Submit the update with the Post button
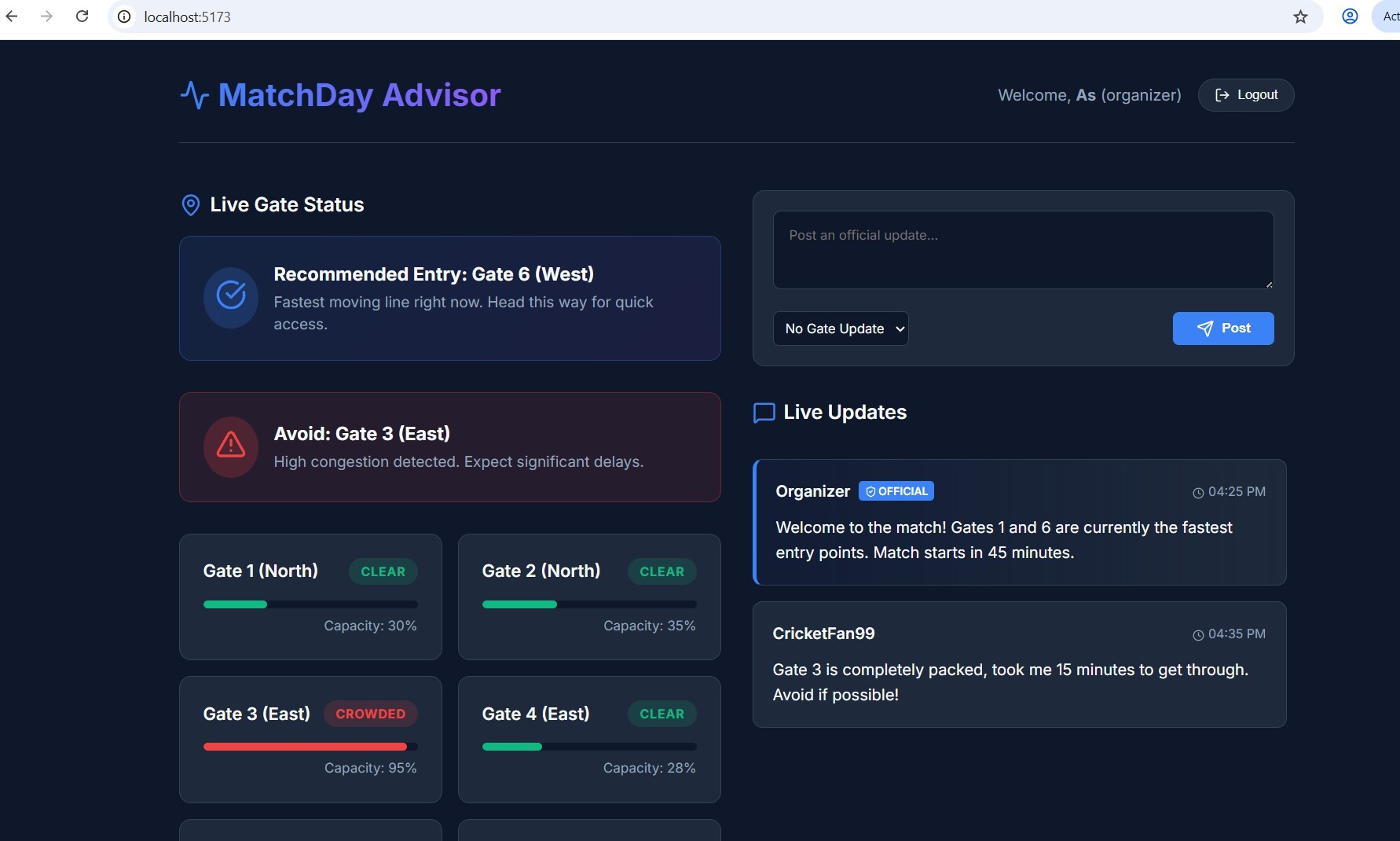 pyautogui.click(x=1223, y=329)
